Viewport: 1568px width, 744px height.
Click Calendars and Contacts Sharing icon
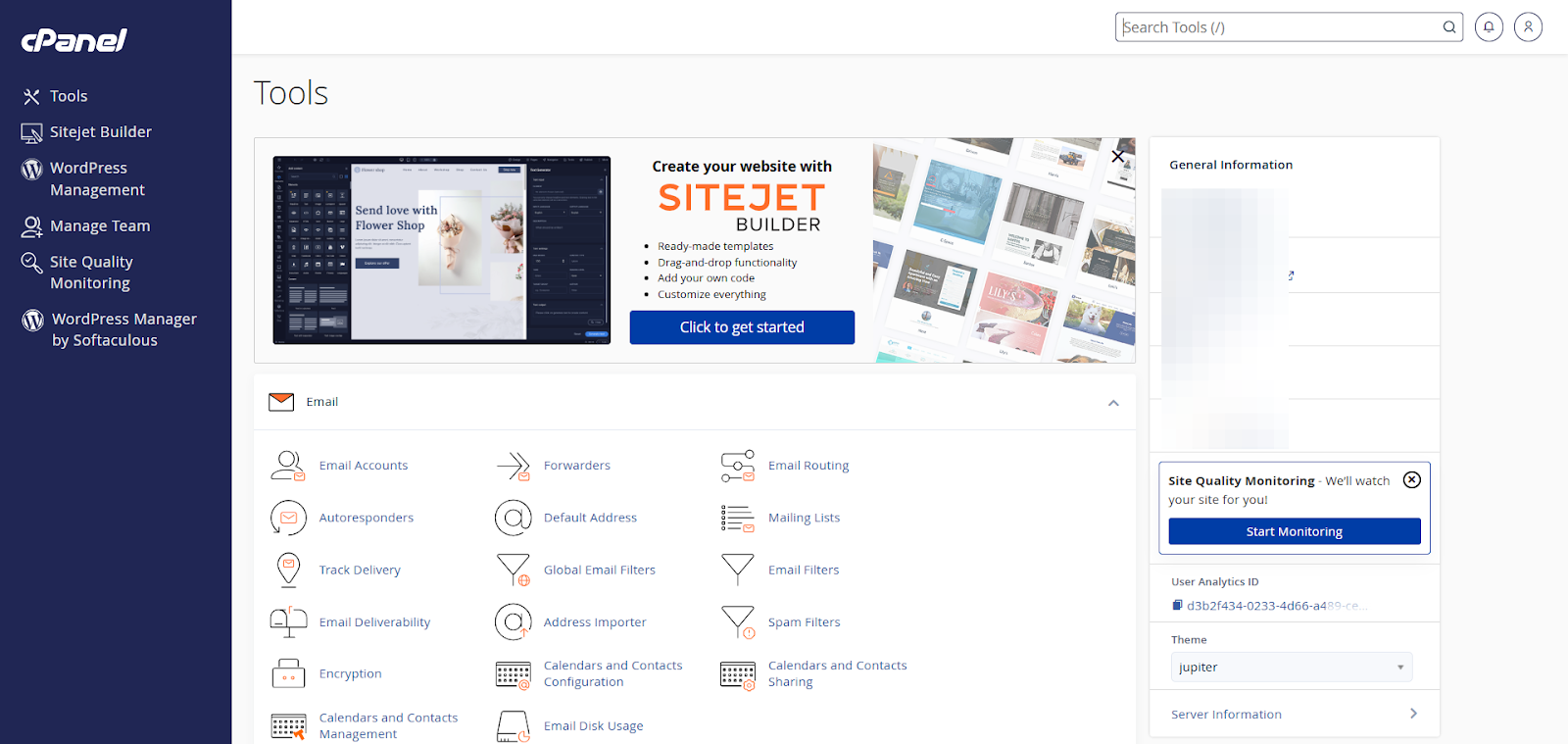(x=738, y=674)
